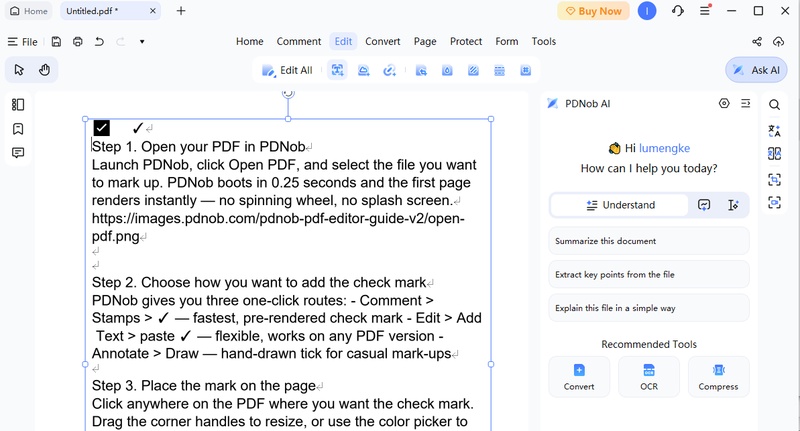Click the Redo arrow
This screenshot has width=800, height=431.
[120, 41]
